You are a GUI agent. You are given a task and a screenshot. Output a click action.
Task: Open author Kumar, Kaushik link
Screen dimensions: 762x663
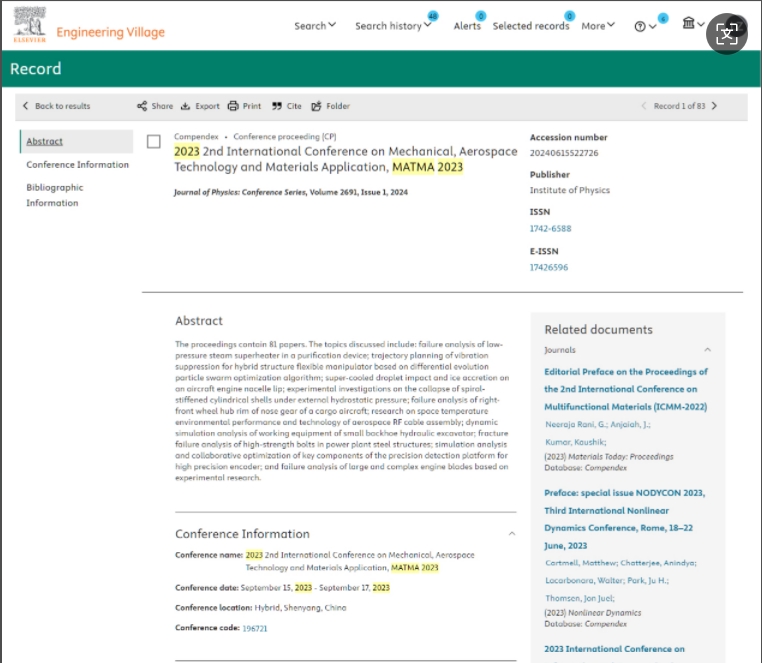[575, 442]
